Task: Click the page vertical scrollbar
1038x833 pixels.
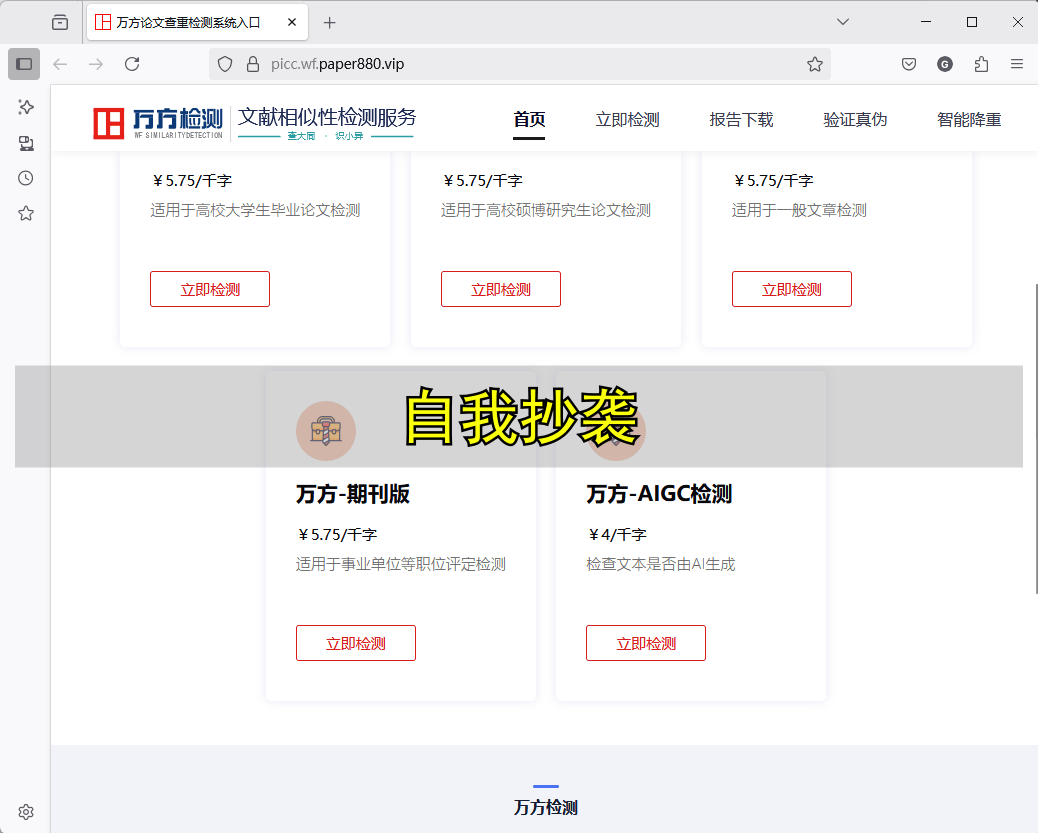Action: [x=1035, y=438]
